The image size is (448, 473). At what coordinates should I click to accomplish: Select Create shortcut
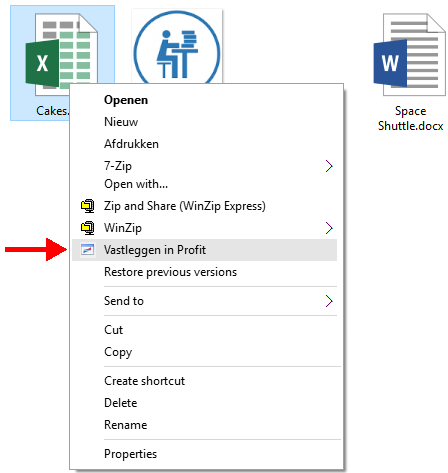(205, 381)
